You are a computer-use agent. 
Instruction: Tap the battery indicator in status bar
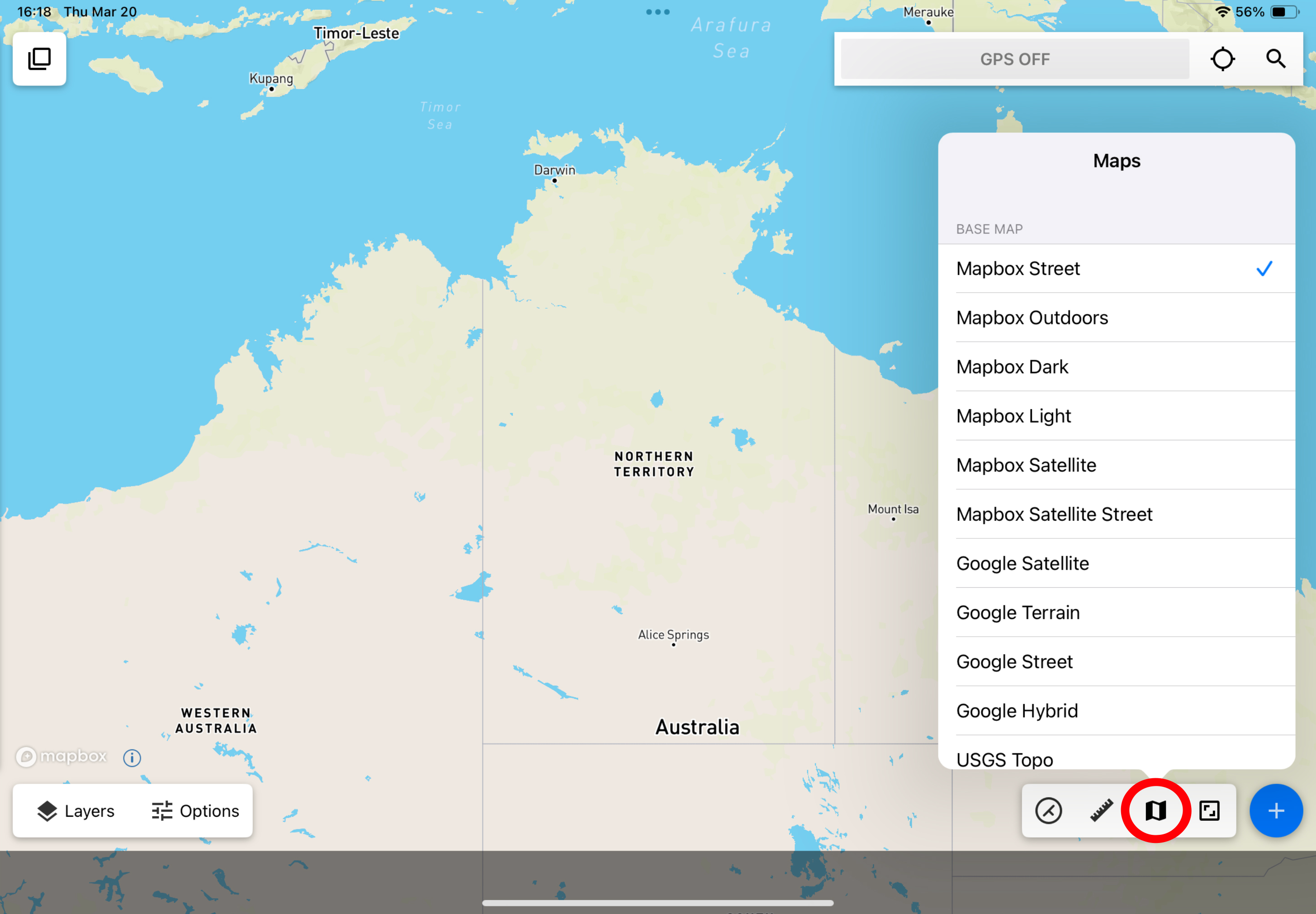(x=1285, y=12)
